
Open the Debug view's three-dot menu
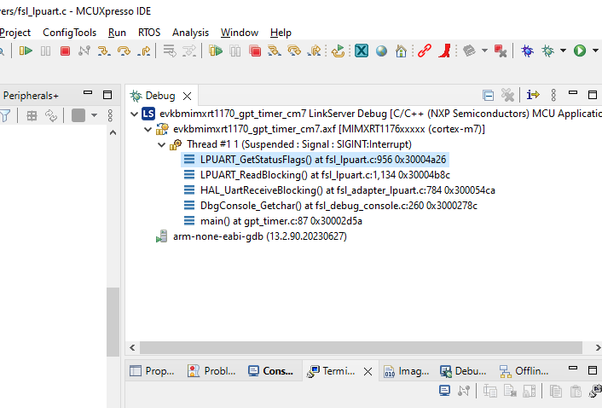click(553, 95)
